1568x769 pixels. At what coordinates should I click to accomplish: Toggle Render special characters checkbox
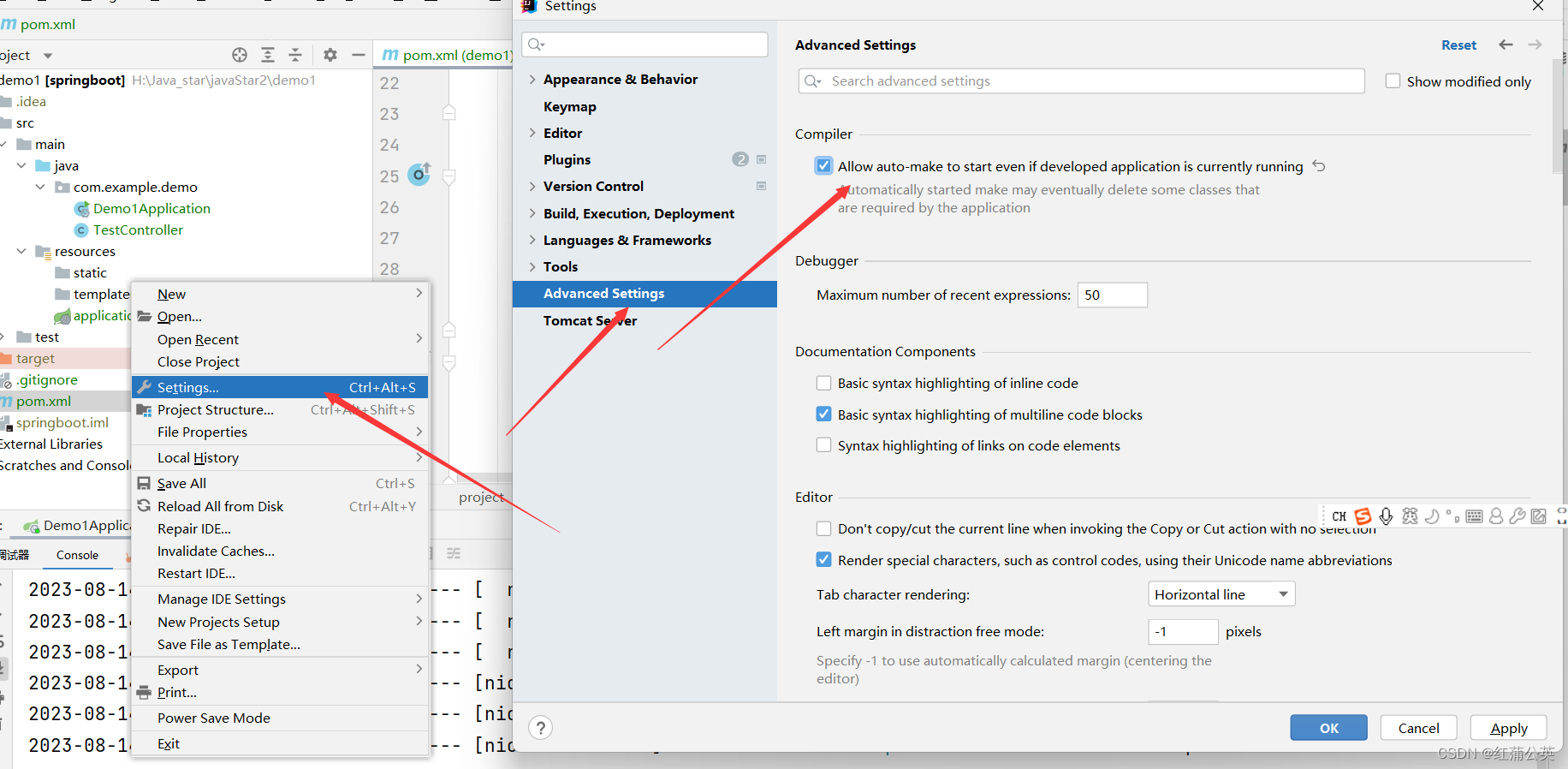click(823, 560)
